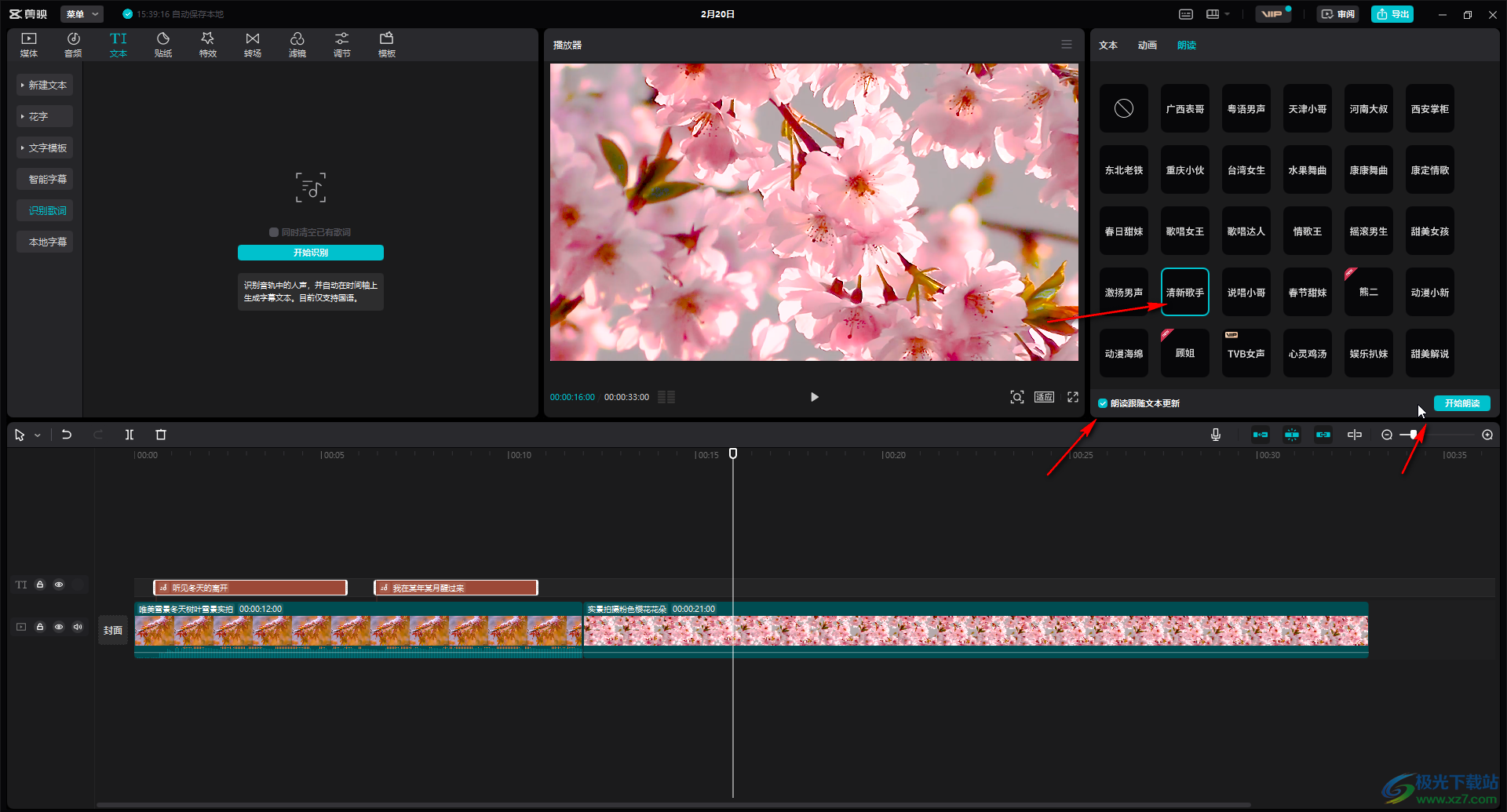Click the keyboard shortcuts icon in title bar
Screen dimensions: 1507x812
[x=1186, y=14]
